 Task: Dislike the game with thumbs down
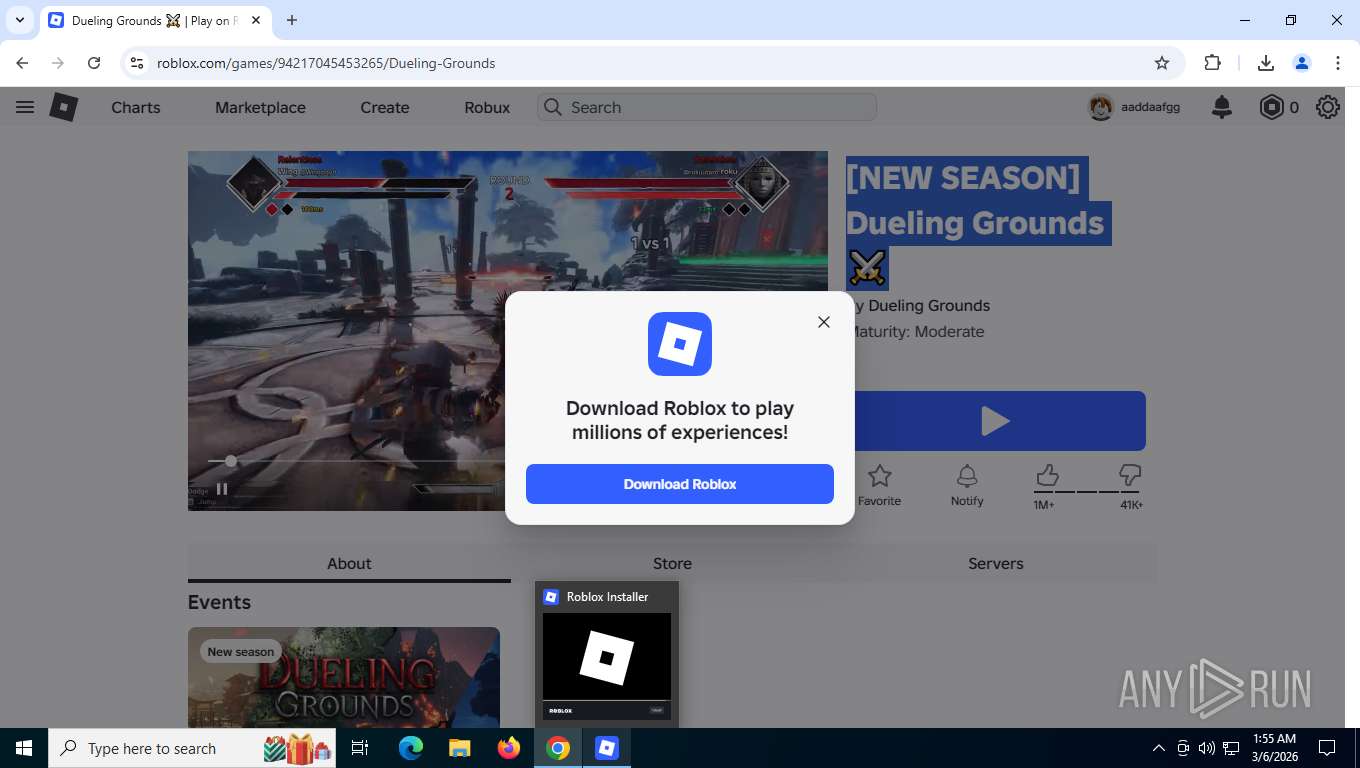tap(1130, 475)
